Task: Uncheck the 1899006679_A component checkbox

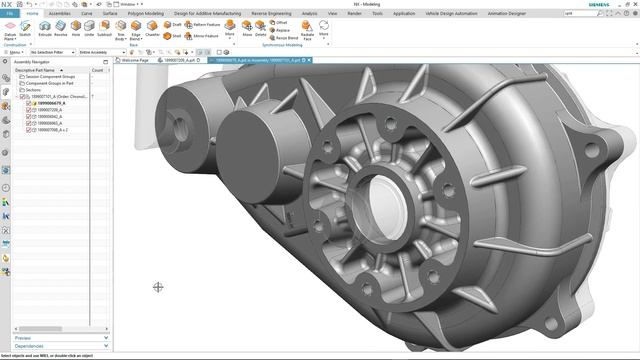Action: pyautogui.click(x=29, y=103)
